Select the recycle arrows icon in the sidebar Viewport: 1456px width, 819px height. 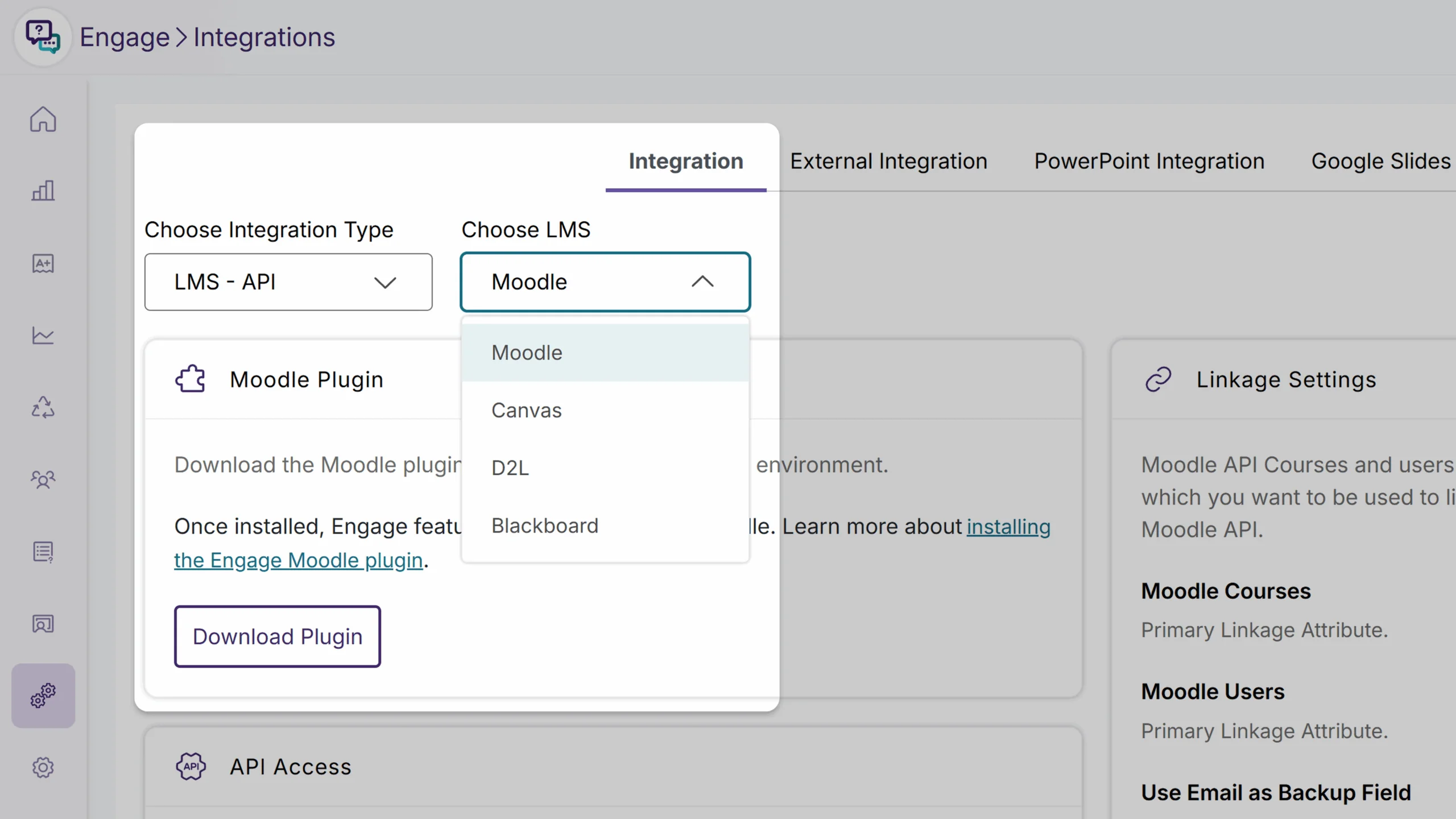(43, 407)
